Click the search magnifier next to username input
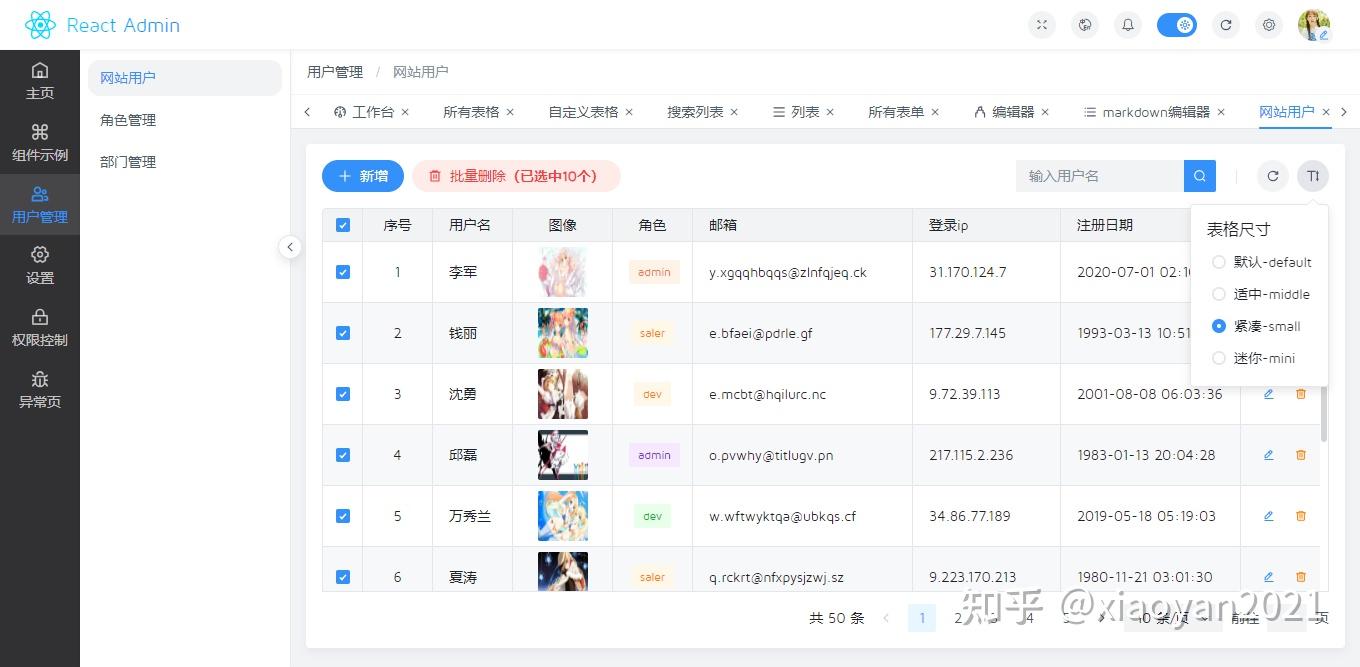1360x667 pixels. click(x=1199, y=175)
